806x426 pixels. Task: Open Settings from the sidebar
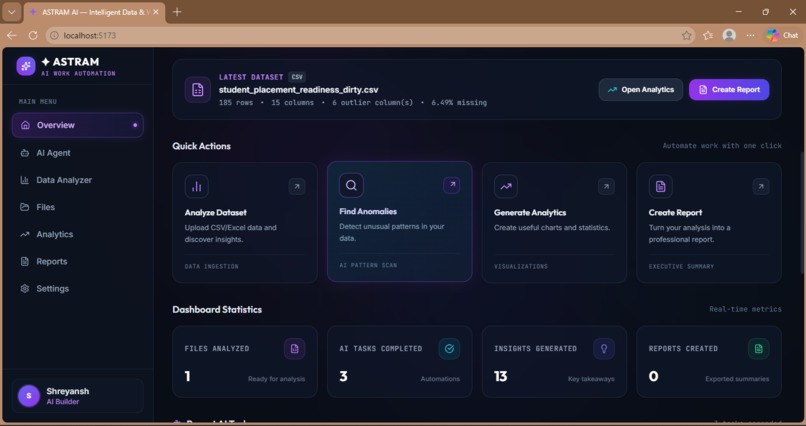[78, 289]
